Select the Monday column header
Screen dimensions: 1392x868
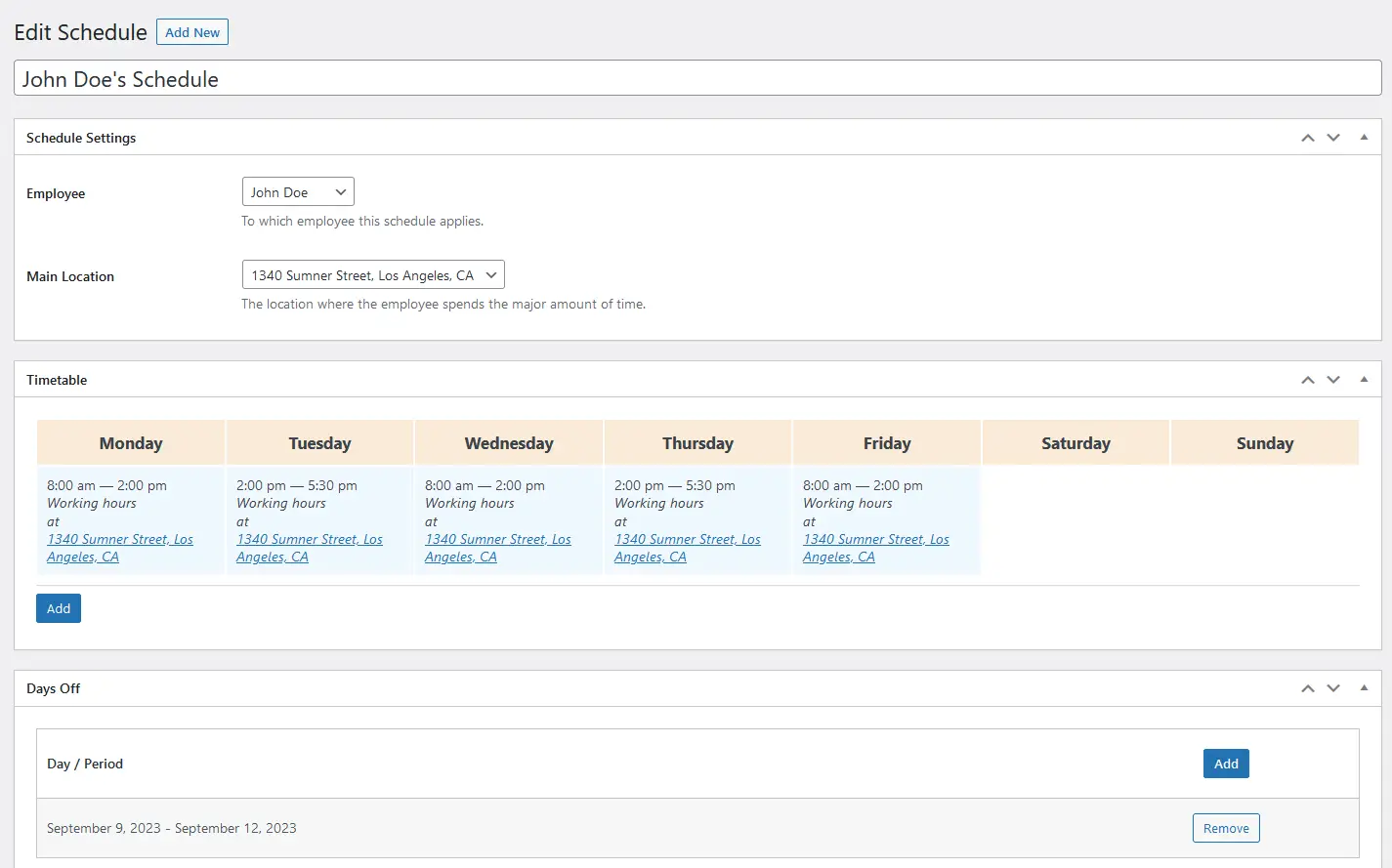pos(131,443)
